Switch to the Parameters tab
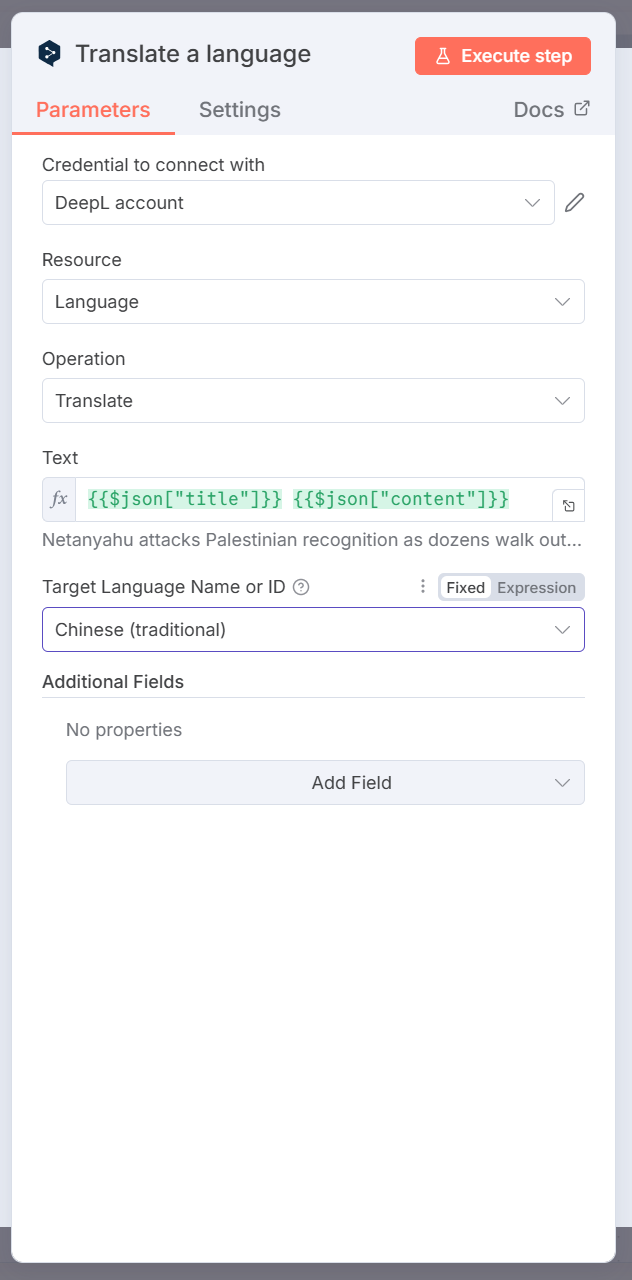632x1280 pixels. [x=93, y=110]
